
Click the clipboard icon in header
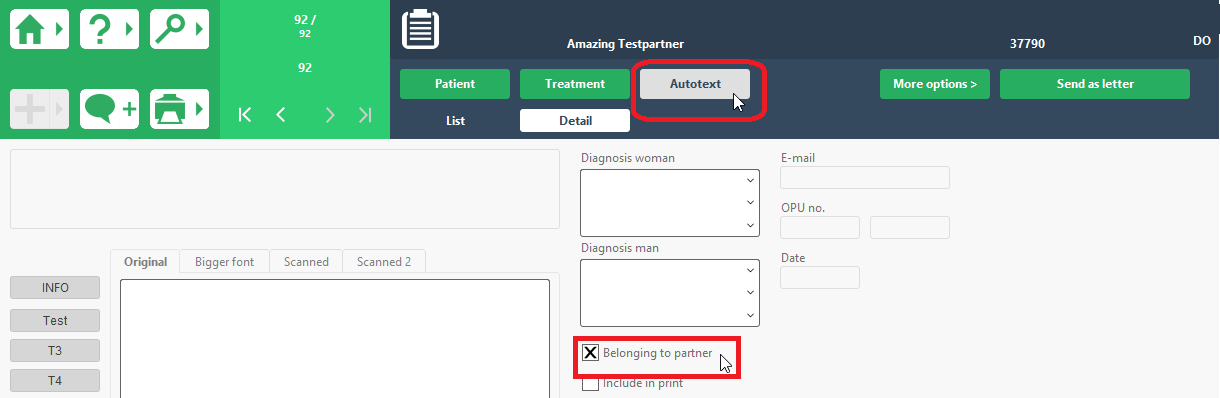tap(420, 29)
